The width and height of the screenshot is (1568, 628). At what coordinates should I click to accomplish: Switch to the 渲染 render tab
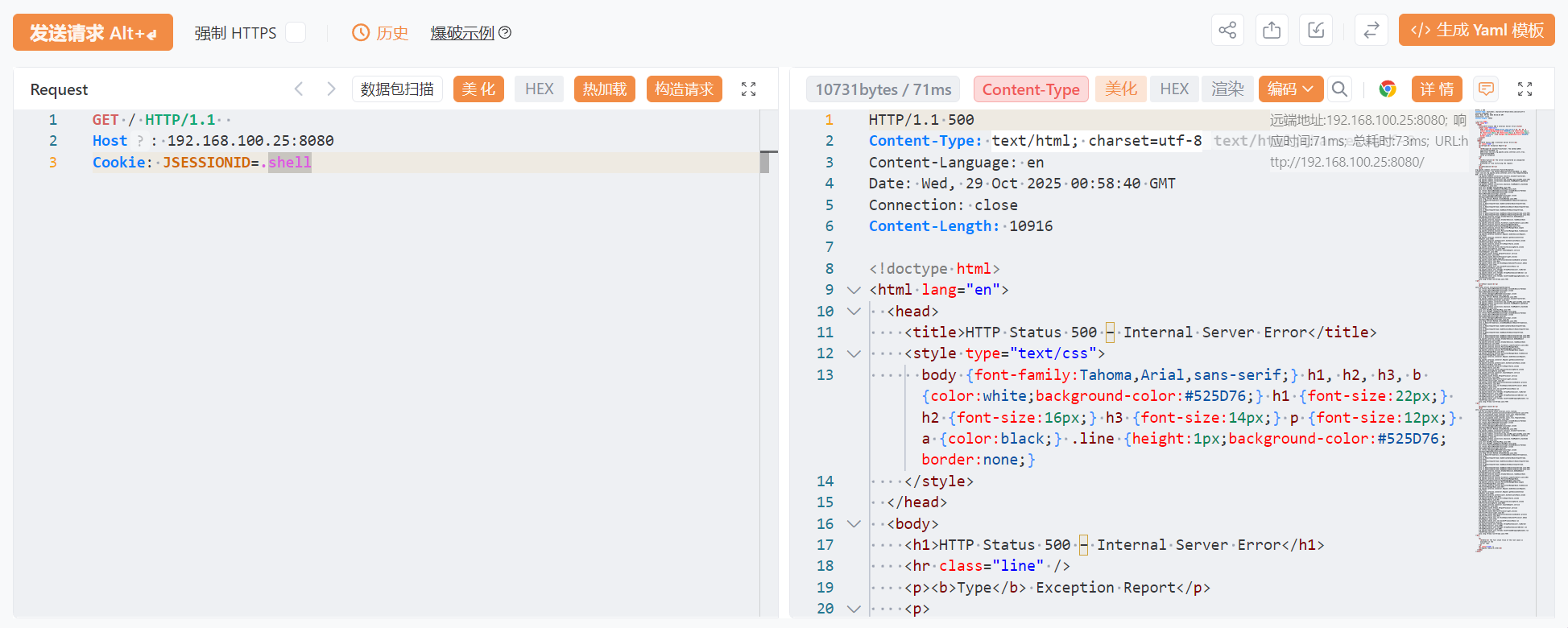tap(1227, 89)
